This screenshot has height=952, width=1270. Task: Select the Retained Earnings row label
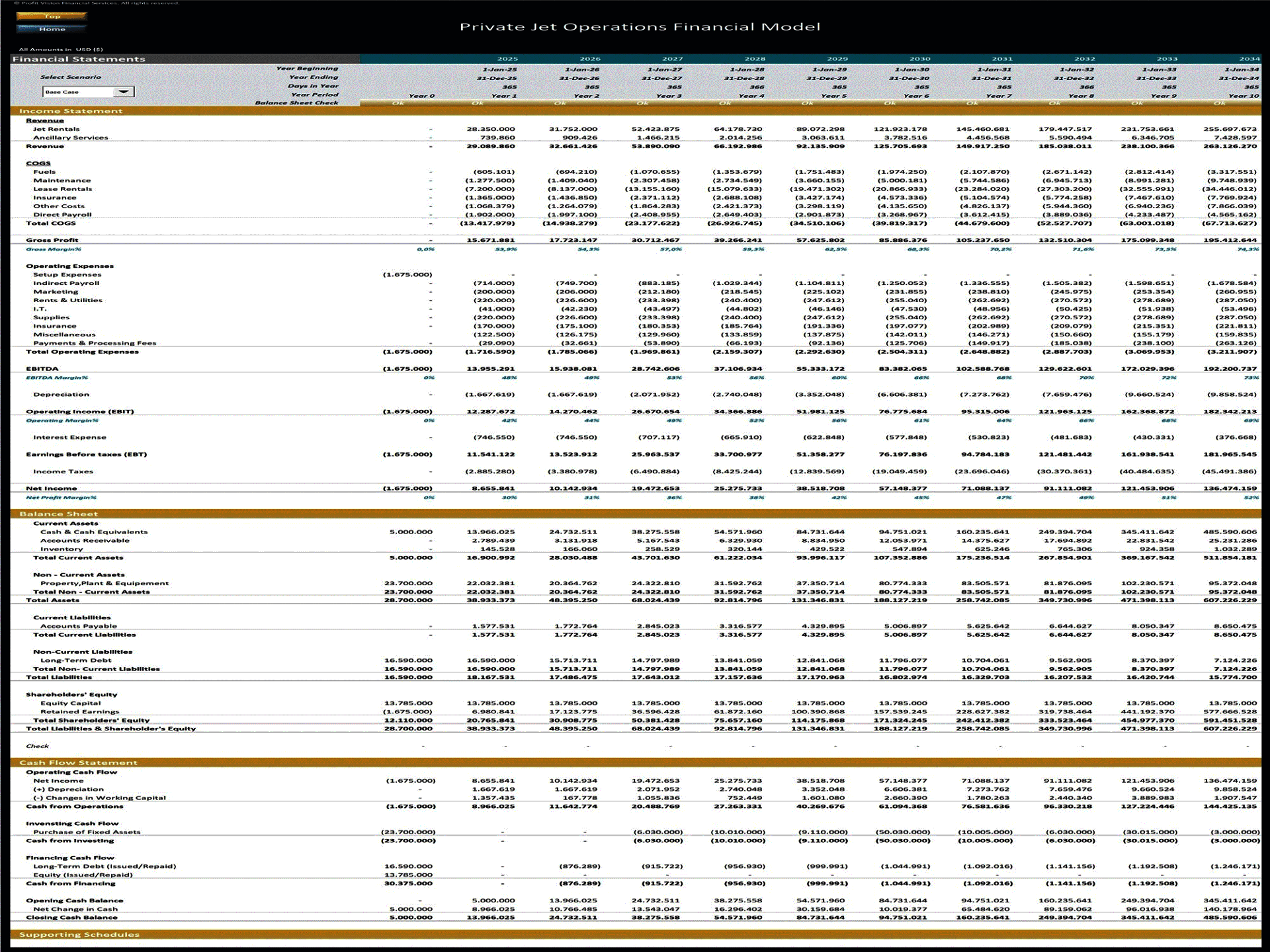[x=80, y=711]
